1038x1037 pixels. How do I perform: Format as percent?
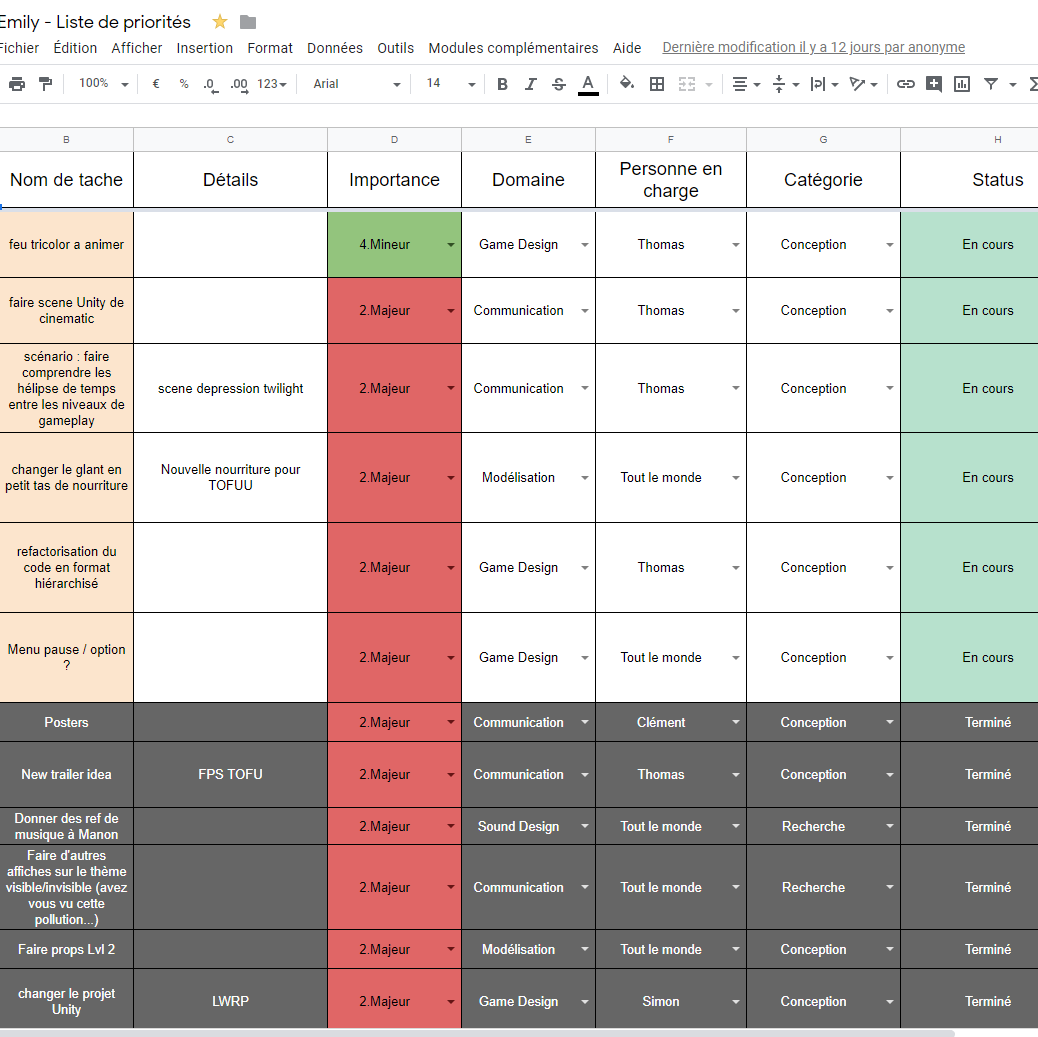(x=184, y=84)
